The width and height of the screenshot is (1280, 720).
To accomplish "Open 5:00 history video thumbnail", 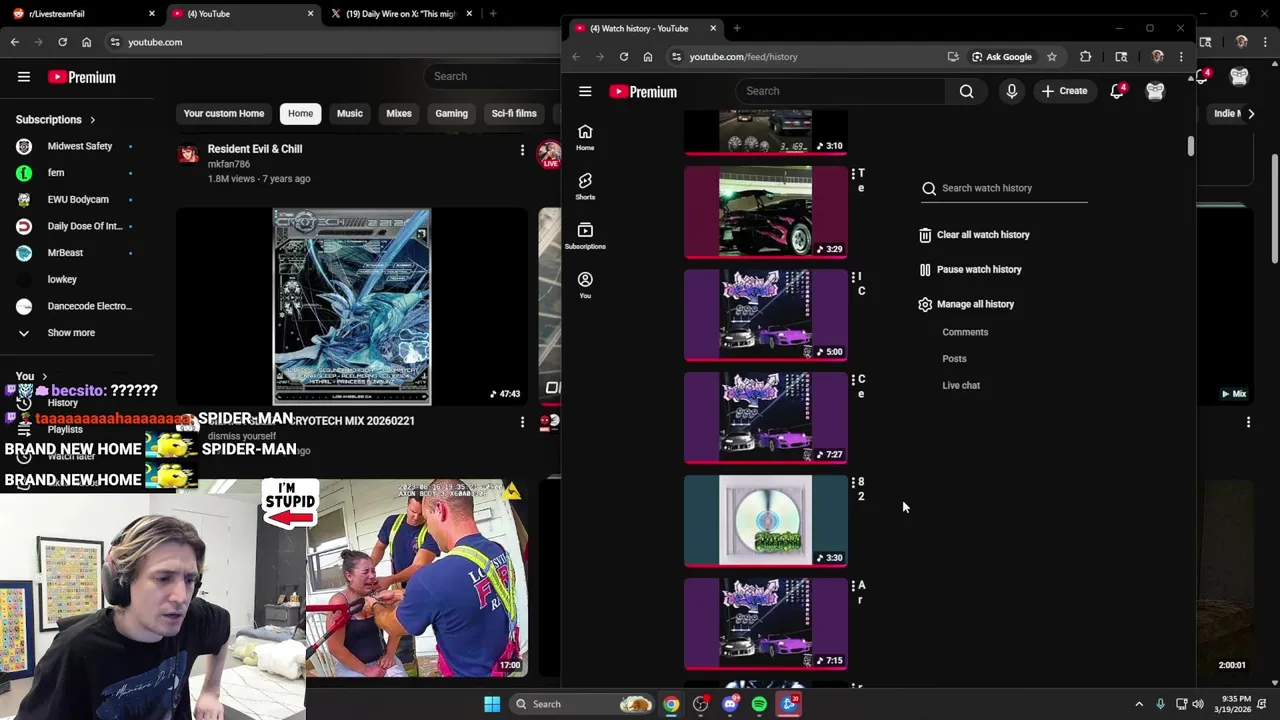I will [x=766, y=315].
